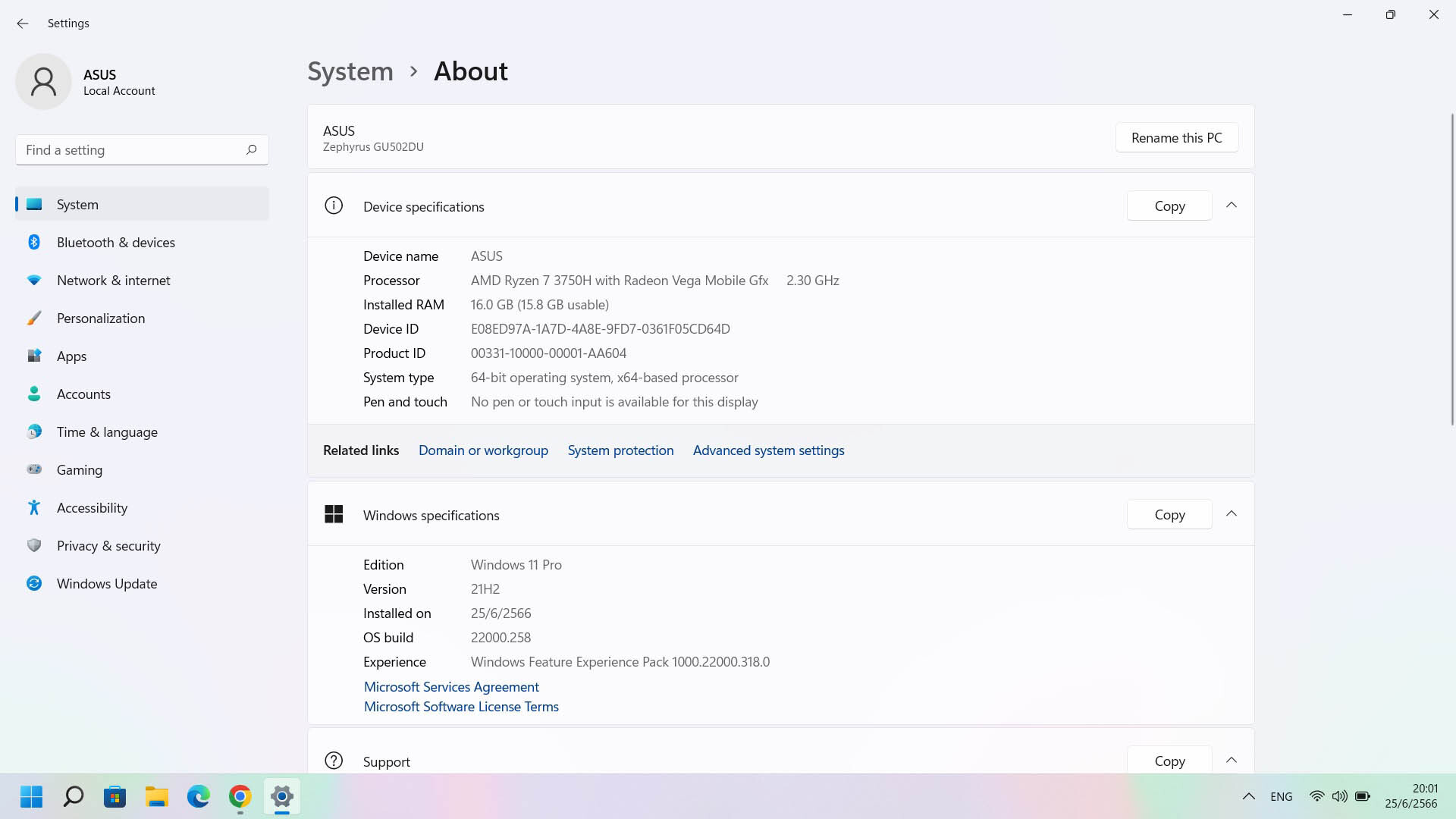Copy the Windows specifications

(1169, 514)
